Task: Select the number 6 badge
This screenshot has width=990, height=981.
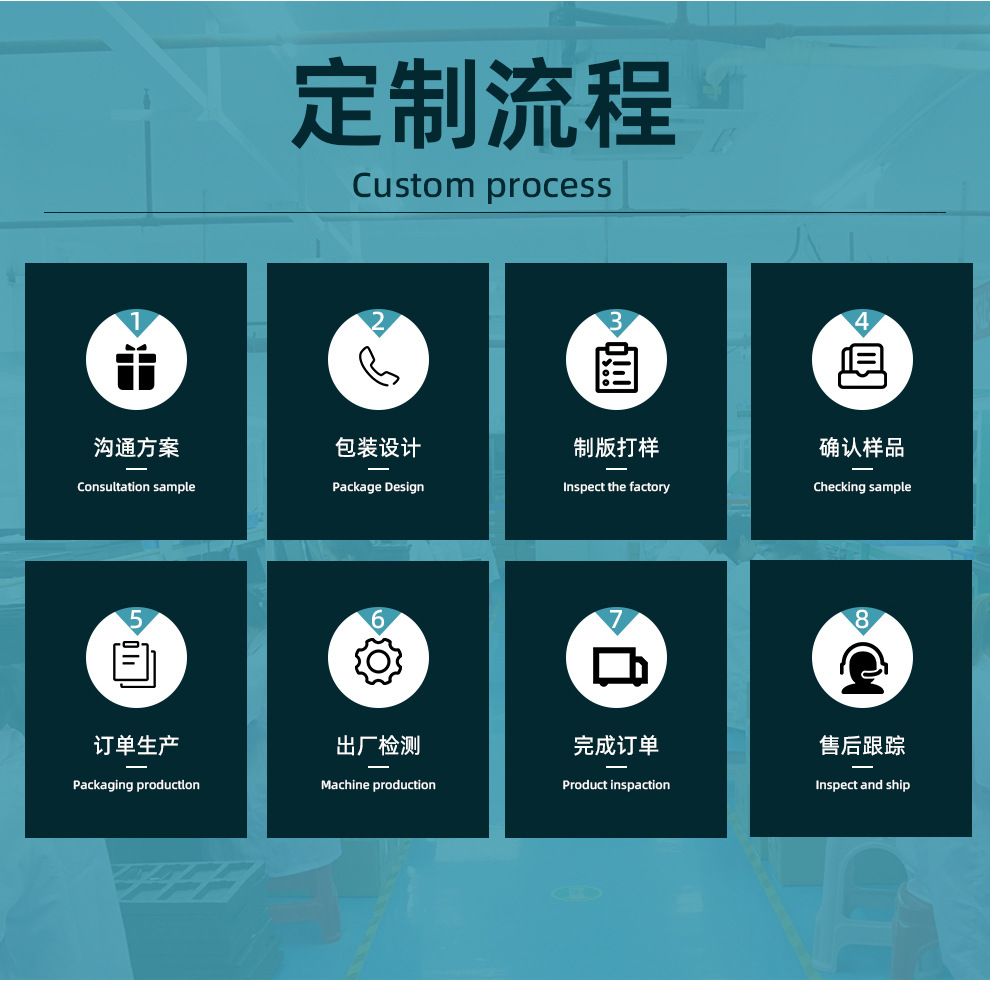Action: [x=378, y=620]
